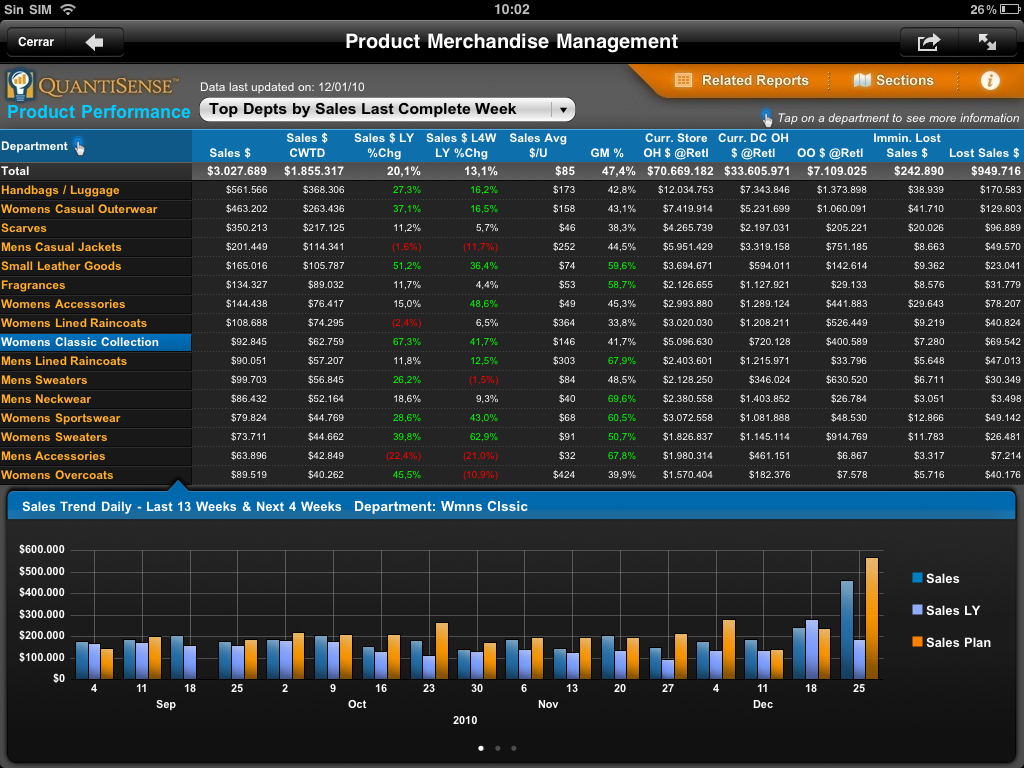Open the Mens Sweaters department row
The image size is (1024, 768).
coord(44,380)
